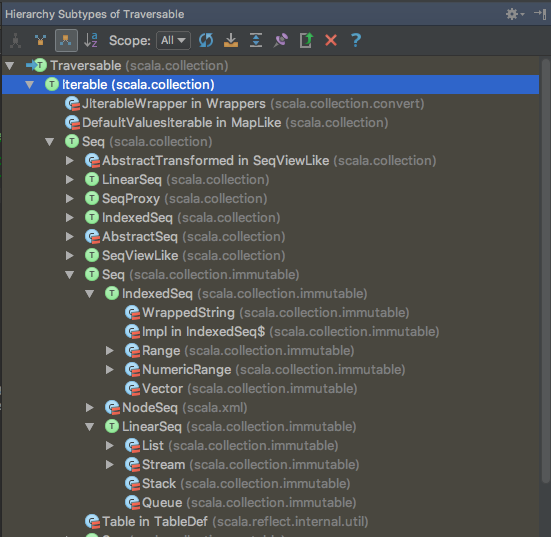This screenshot has width=551, height=537.
Task: Click Export to Text File icon
Action: point(306,40)
